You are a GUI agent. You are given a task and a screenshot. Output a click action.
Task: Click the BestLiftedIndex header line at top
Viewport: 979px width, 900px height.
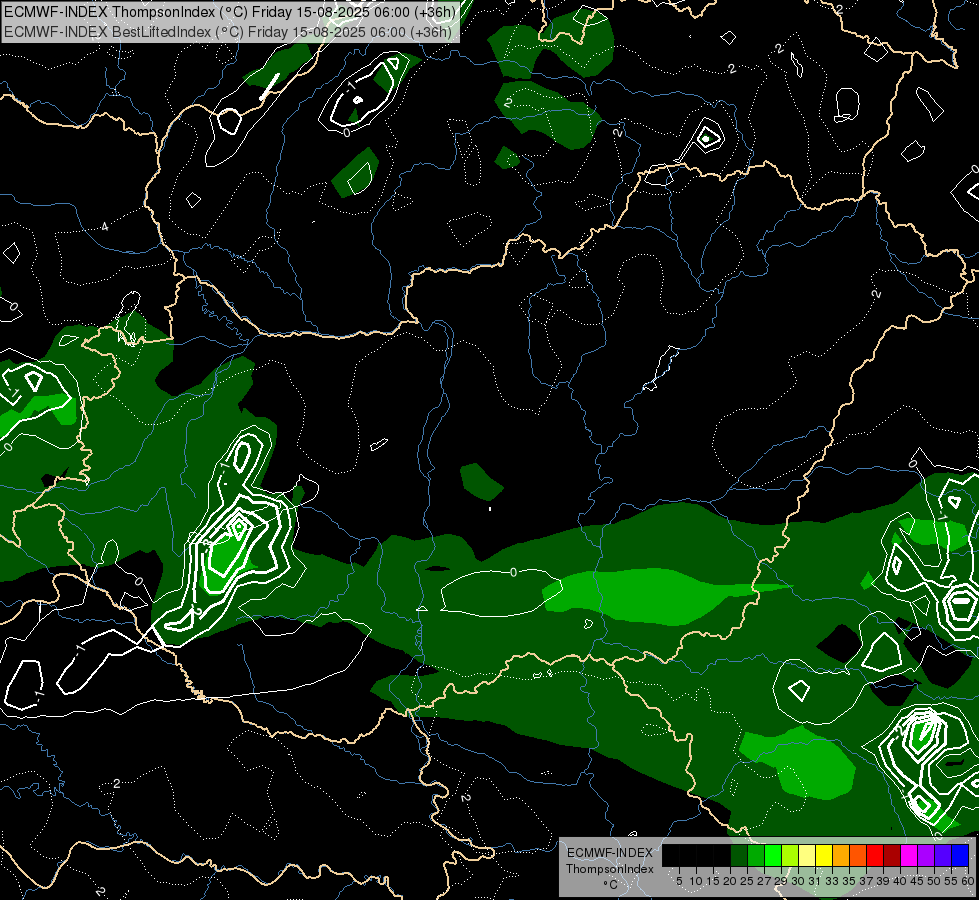click(x=228, y=31)
